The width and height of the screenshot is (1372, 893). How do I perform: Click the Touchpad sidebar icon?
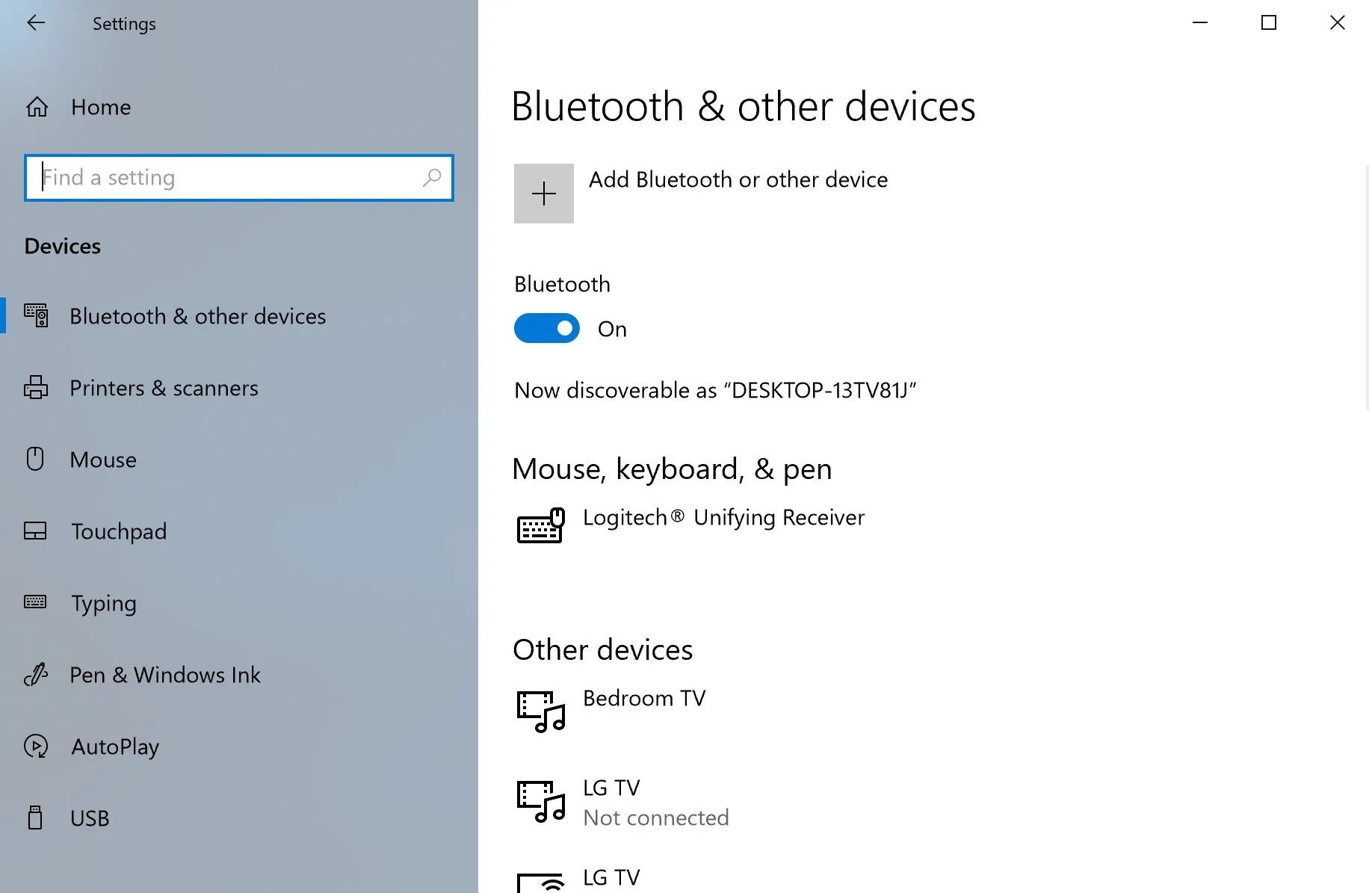[35, 531]
